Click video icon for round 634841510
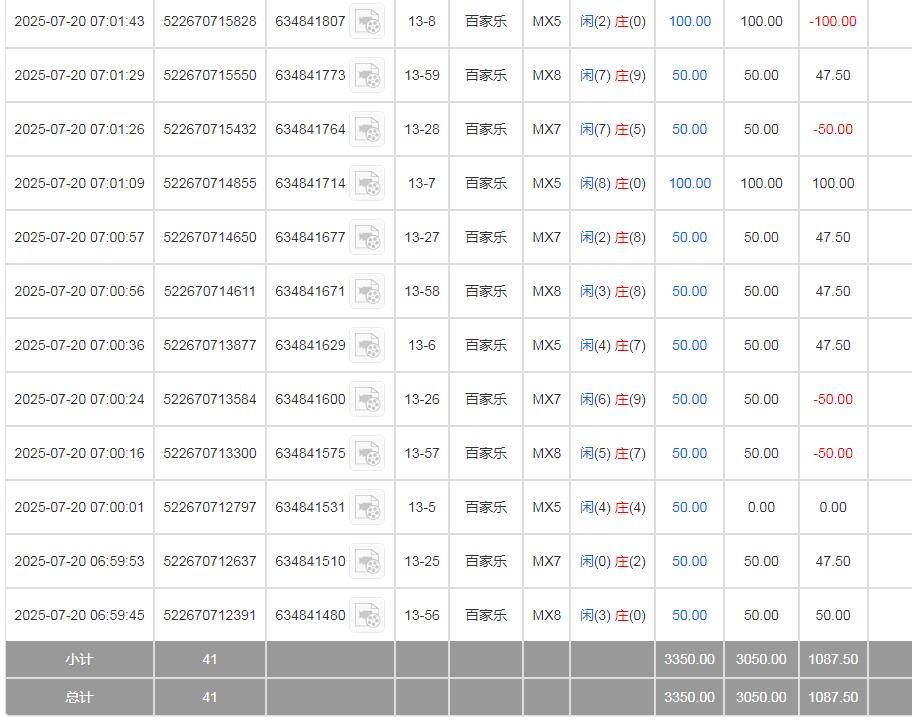The width and height of the screenshot is (912, 727). coord(367,561)
